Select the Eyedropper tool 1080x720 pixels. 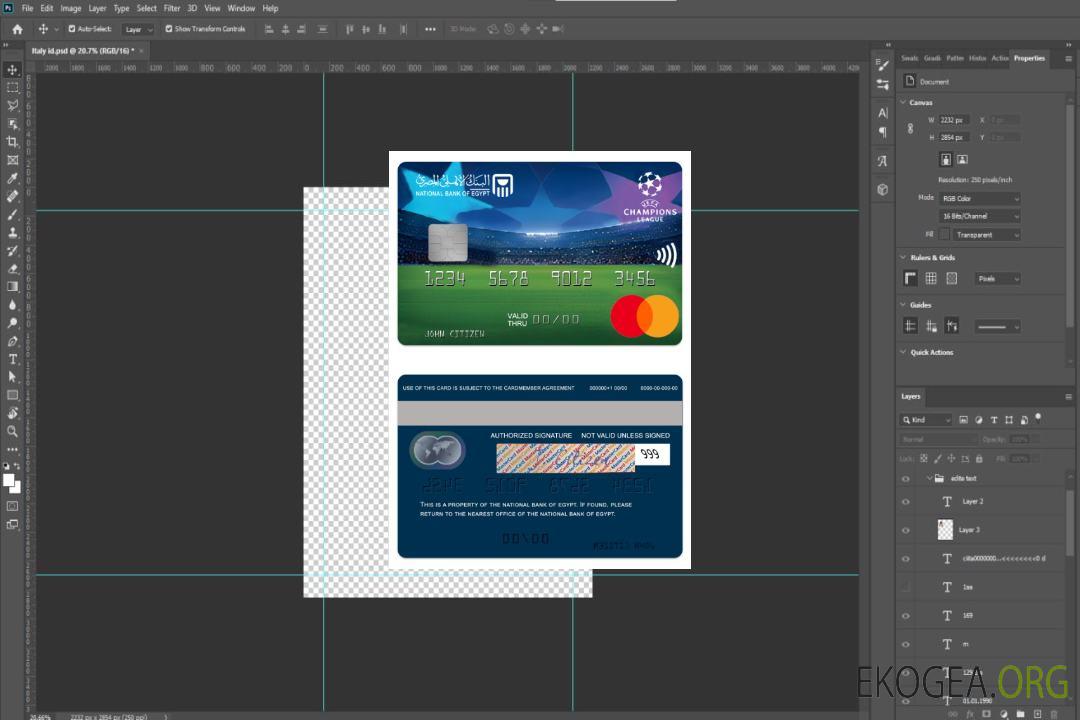coord(12,178)
